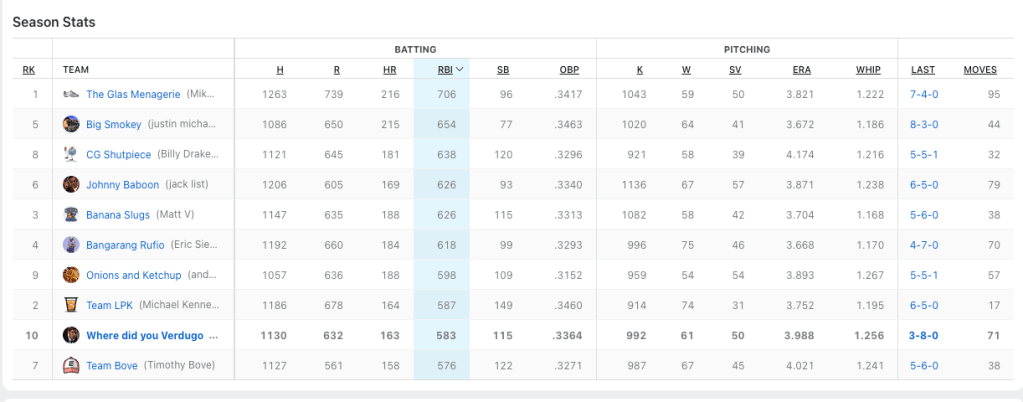The height and width of the screenshot is (402, 1023).
Task: Sort by WHIP column header
Action: coord(868,70)
